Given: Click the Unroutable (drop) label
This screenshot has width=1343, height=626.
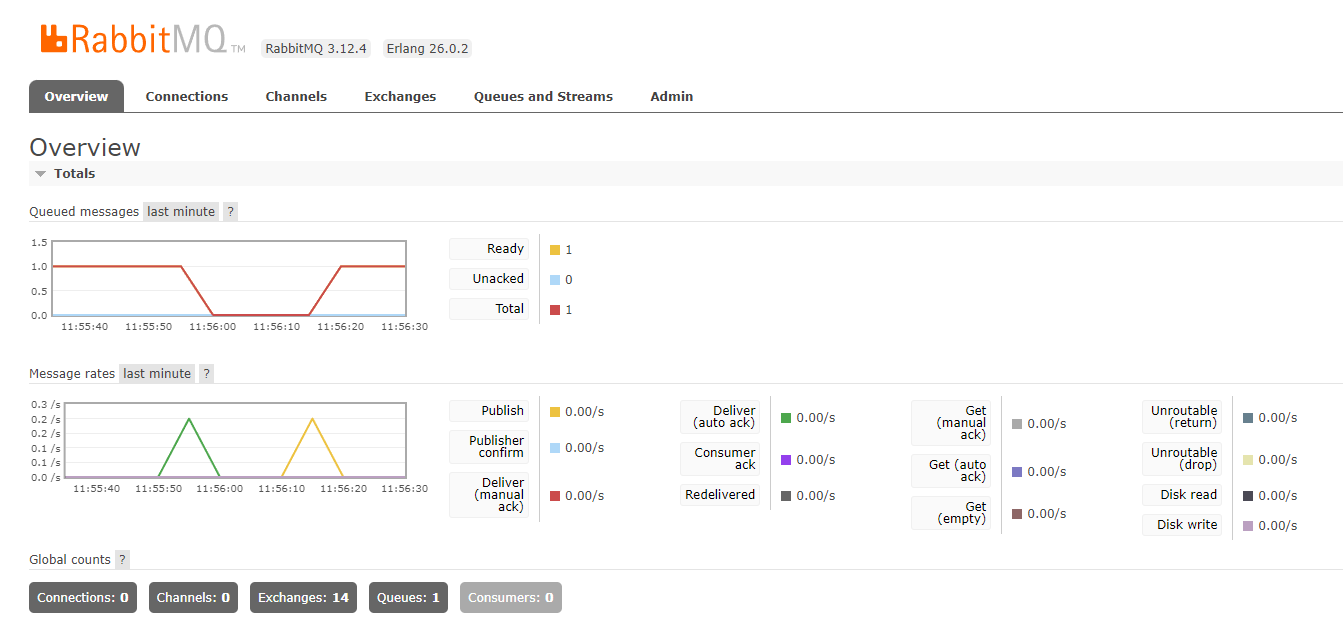Looking at the screenshot, I should [1182, 459].
